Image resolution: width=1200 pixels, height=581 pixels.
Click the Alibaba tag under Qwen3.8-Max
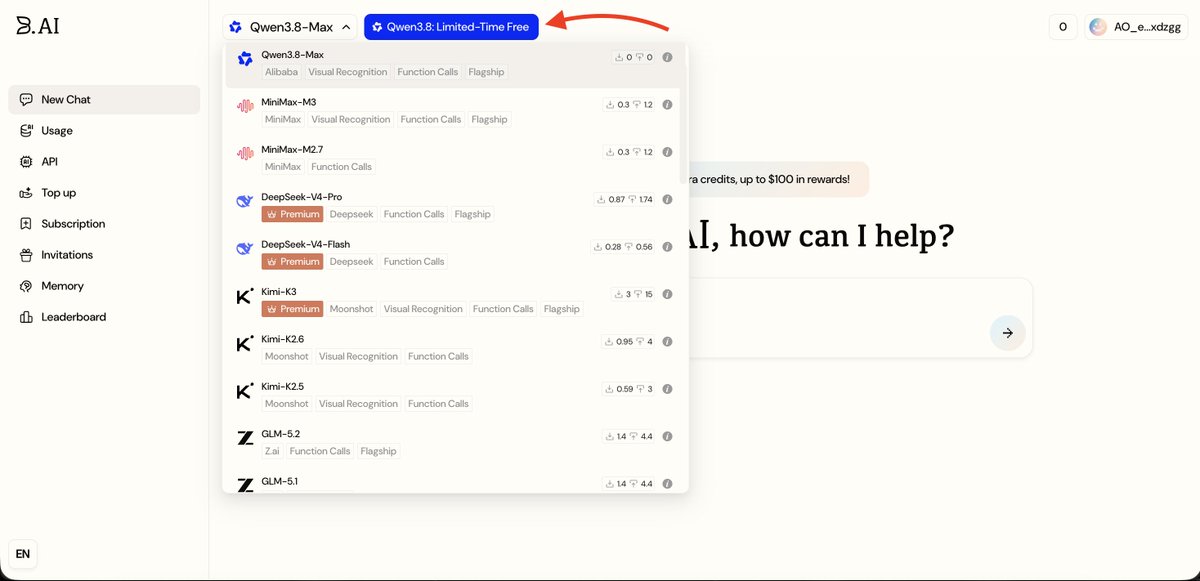[281, 72]
